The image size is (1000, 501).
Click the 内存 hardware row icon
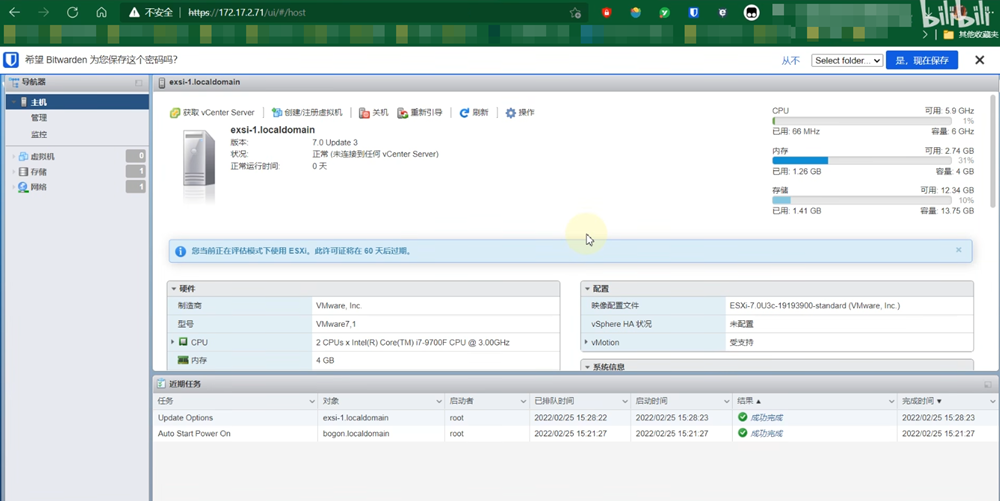(183, 360)
